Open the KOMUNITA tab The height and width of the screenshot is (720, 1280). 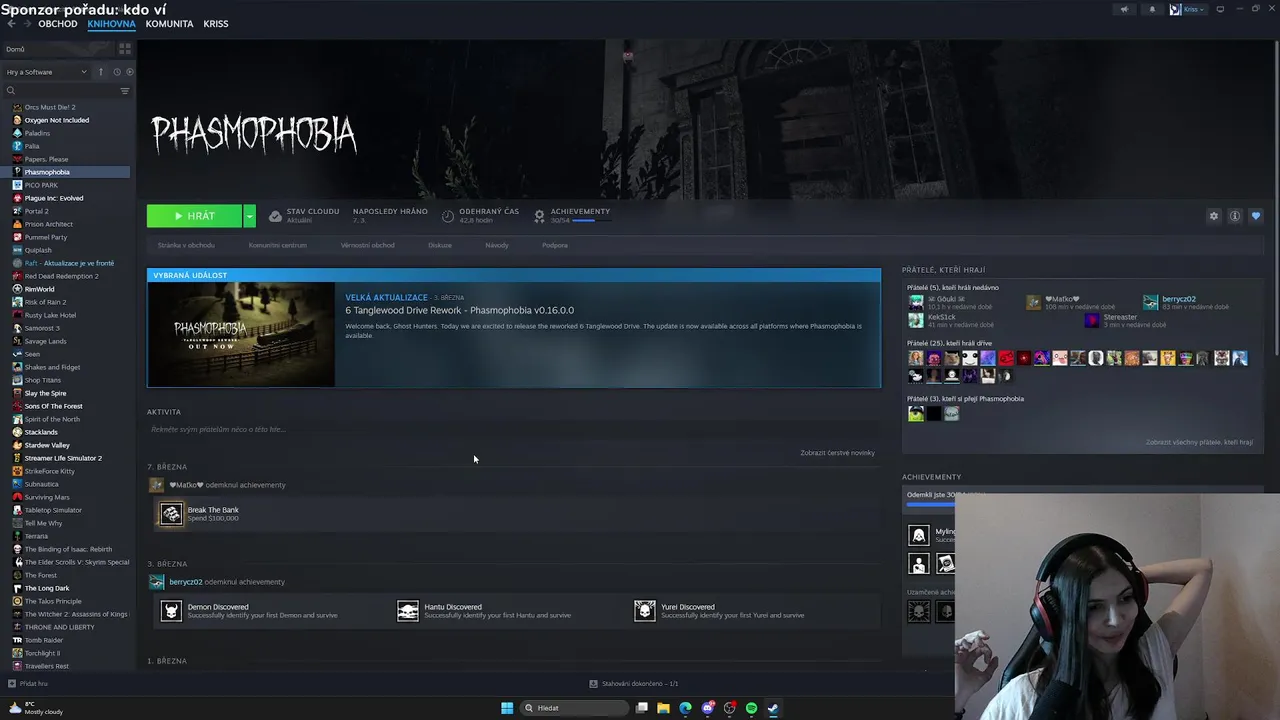(x=169, y=24)
